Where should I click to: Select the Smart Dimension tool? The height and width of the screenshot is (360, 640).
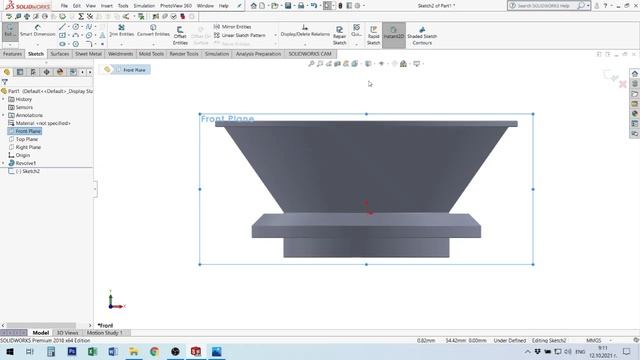tap(38, 31)
